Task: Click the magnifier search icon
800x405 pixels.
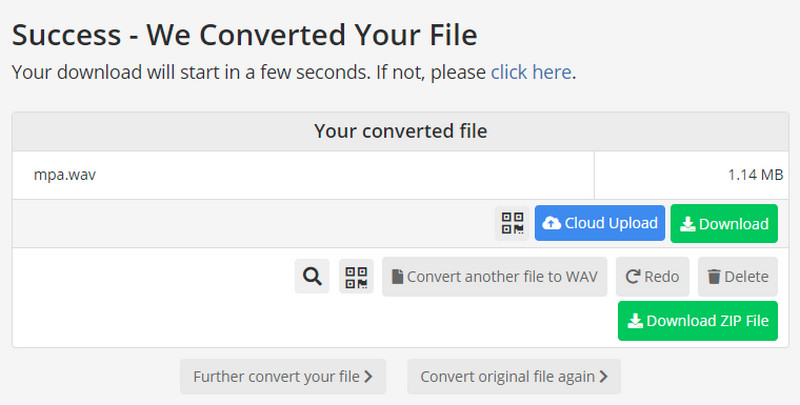Action: (x=312, y=277)
